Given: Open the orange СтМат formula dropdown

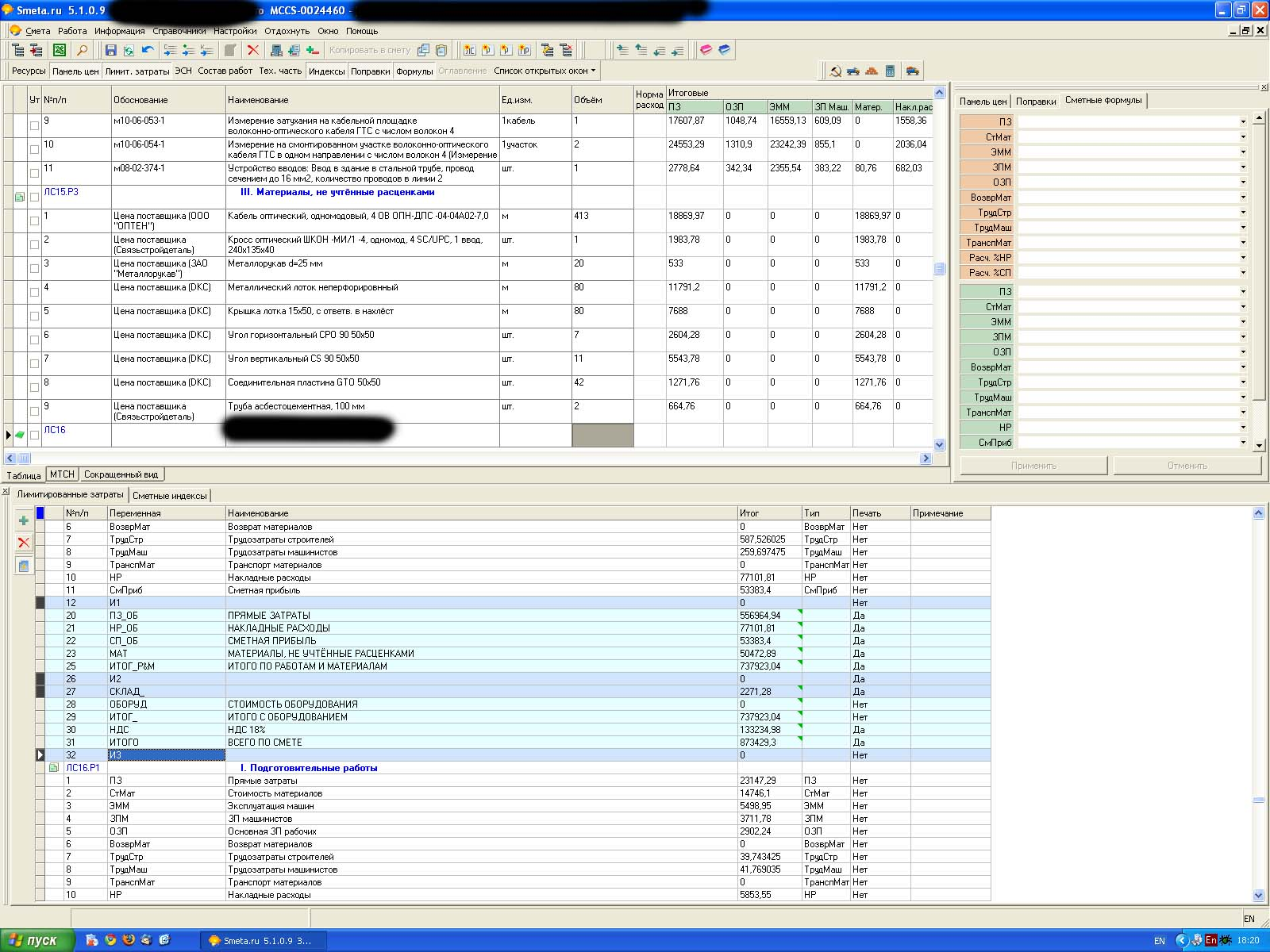Looking at the screenshot, I should (x=1243, y=137).
